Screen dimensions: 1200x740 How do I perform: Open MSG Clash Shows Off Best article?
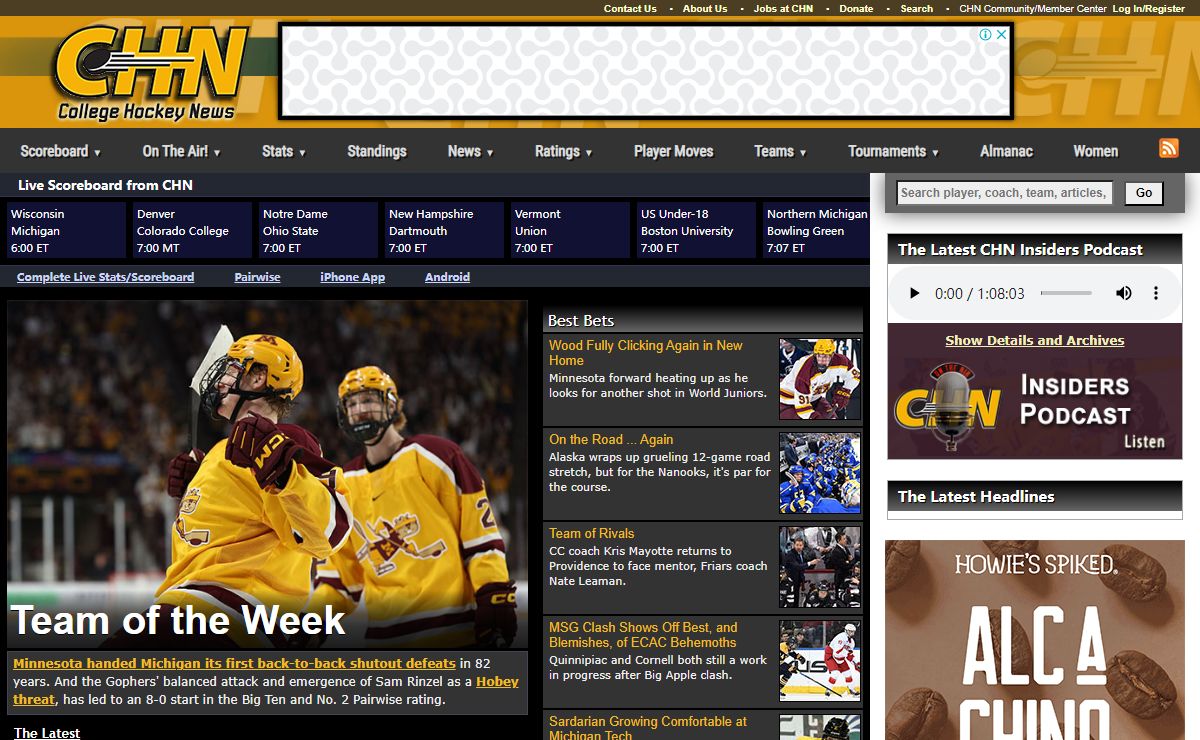tap(643, 635)
